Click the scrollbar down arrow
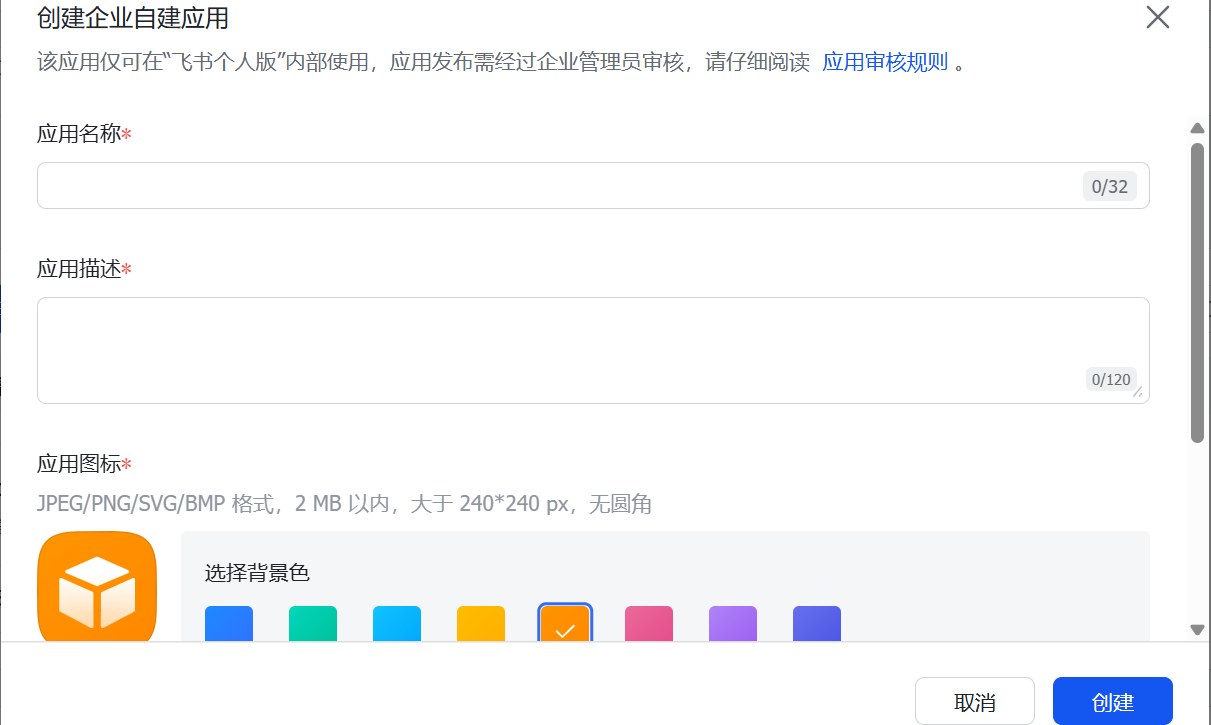1211x725 pixels. [x=1197, y=629]
